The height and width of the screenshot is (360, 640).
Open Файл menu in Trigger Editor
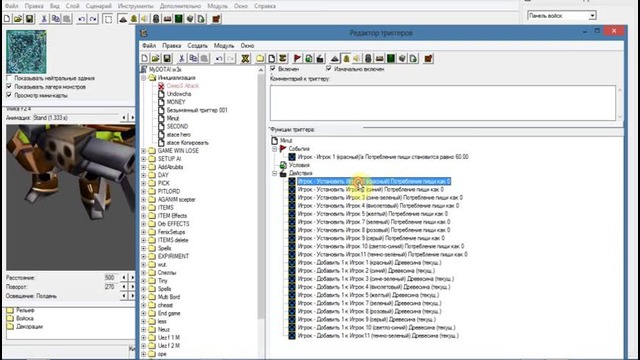pos(149,46)
